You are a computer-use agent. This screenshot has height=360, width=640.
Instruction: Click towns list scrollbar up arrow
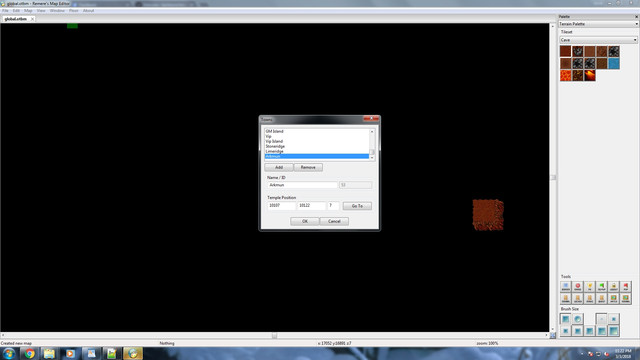point(372,131)
